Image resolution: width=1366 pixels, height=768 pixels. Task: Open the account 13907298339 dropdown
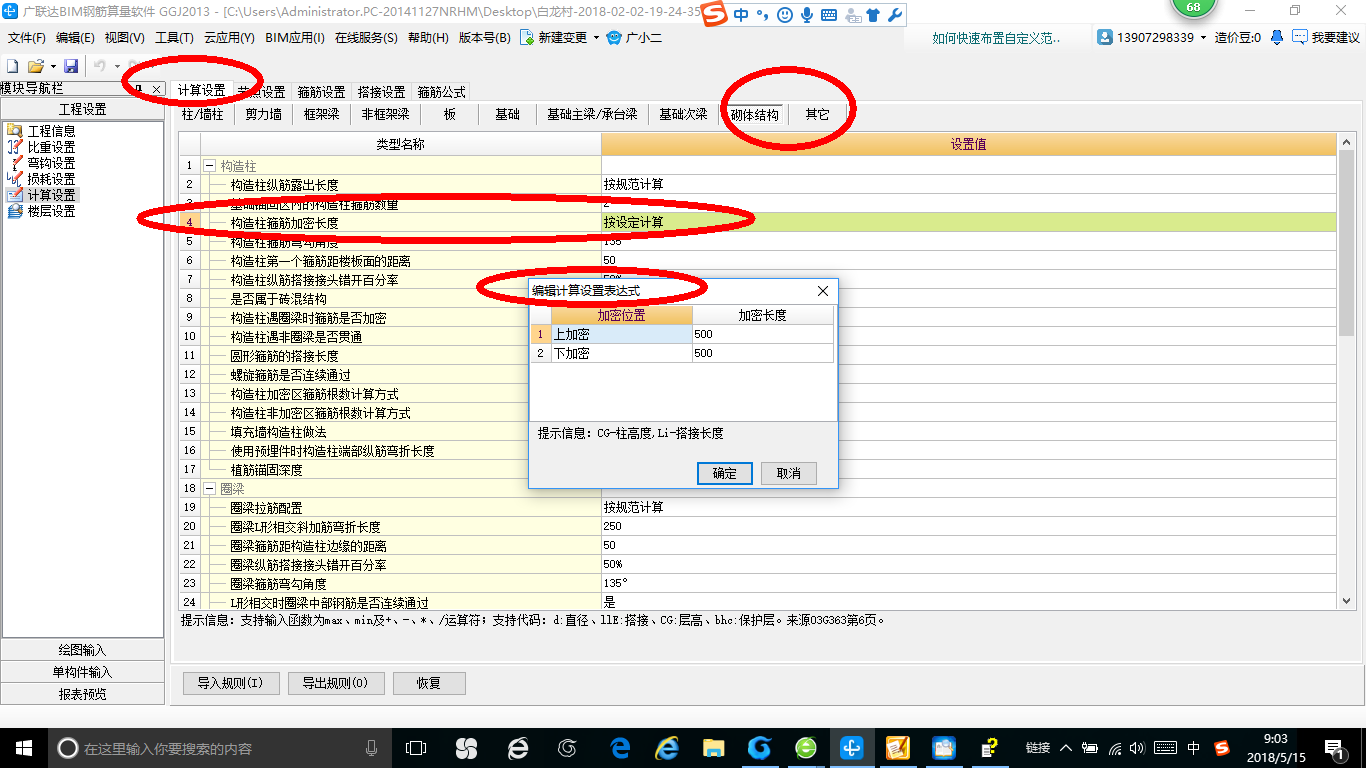(x=1203, y=38)
